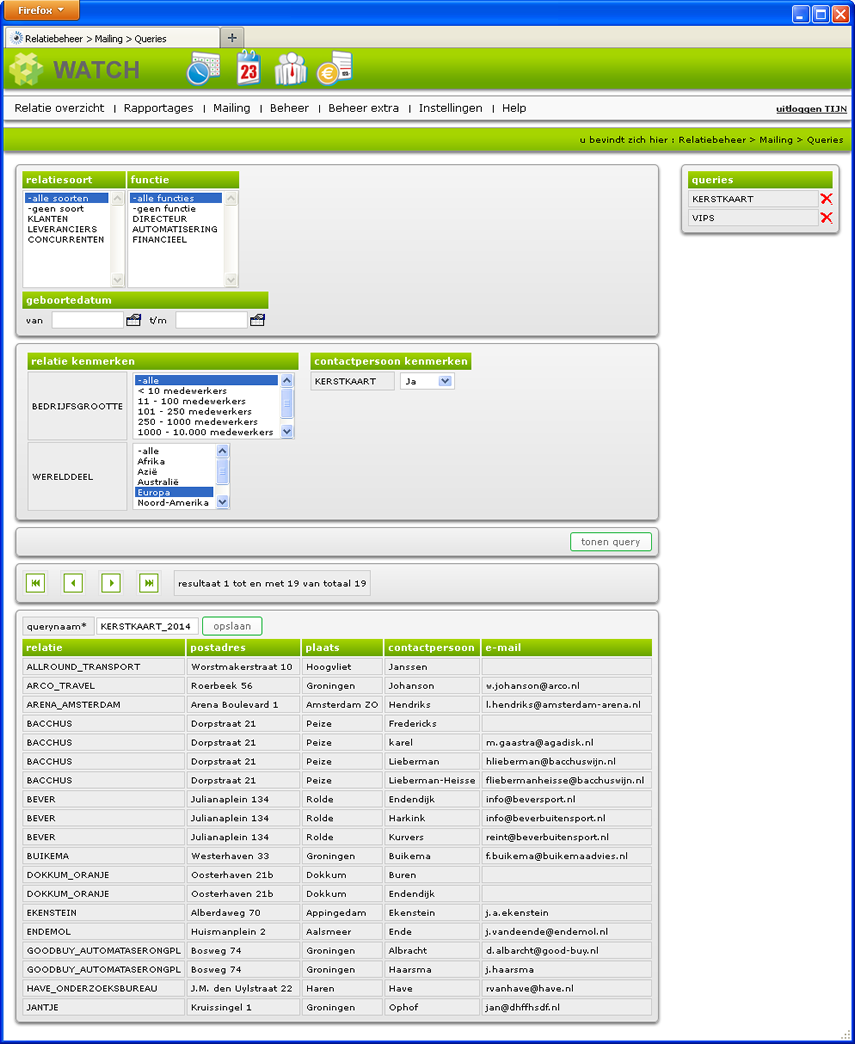Image resolution: width=855 pixels, height=1044 pixels.
Task: Load the saved KERSTKAART query
Action: point(752,198)
